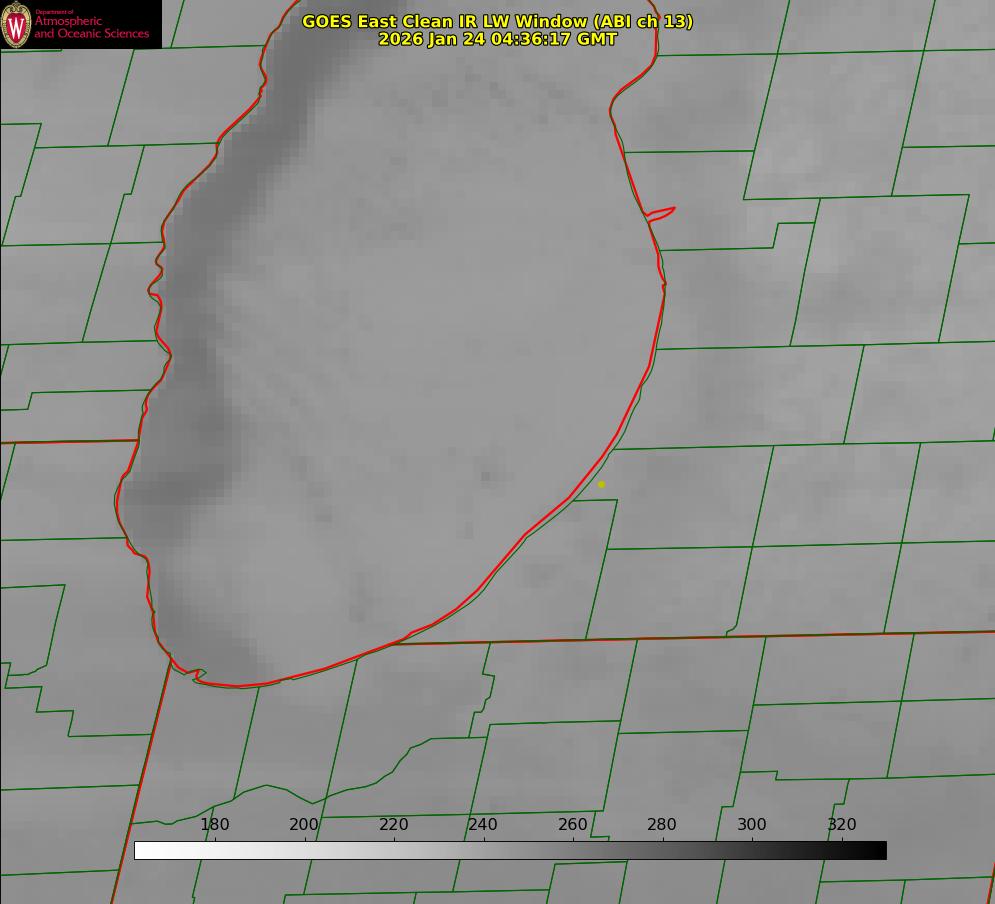Viewport: 995px width, 904px height.
Task: Click the colorbar label '220'
Action: coord(393,824)
